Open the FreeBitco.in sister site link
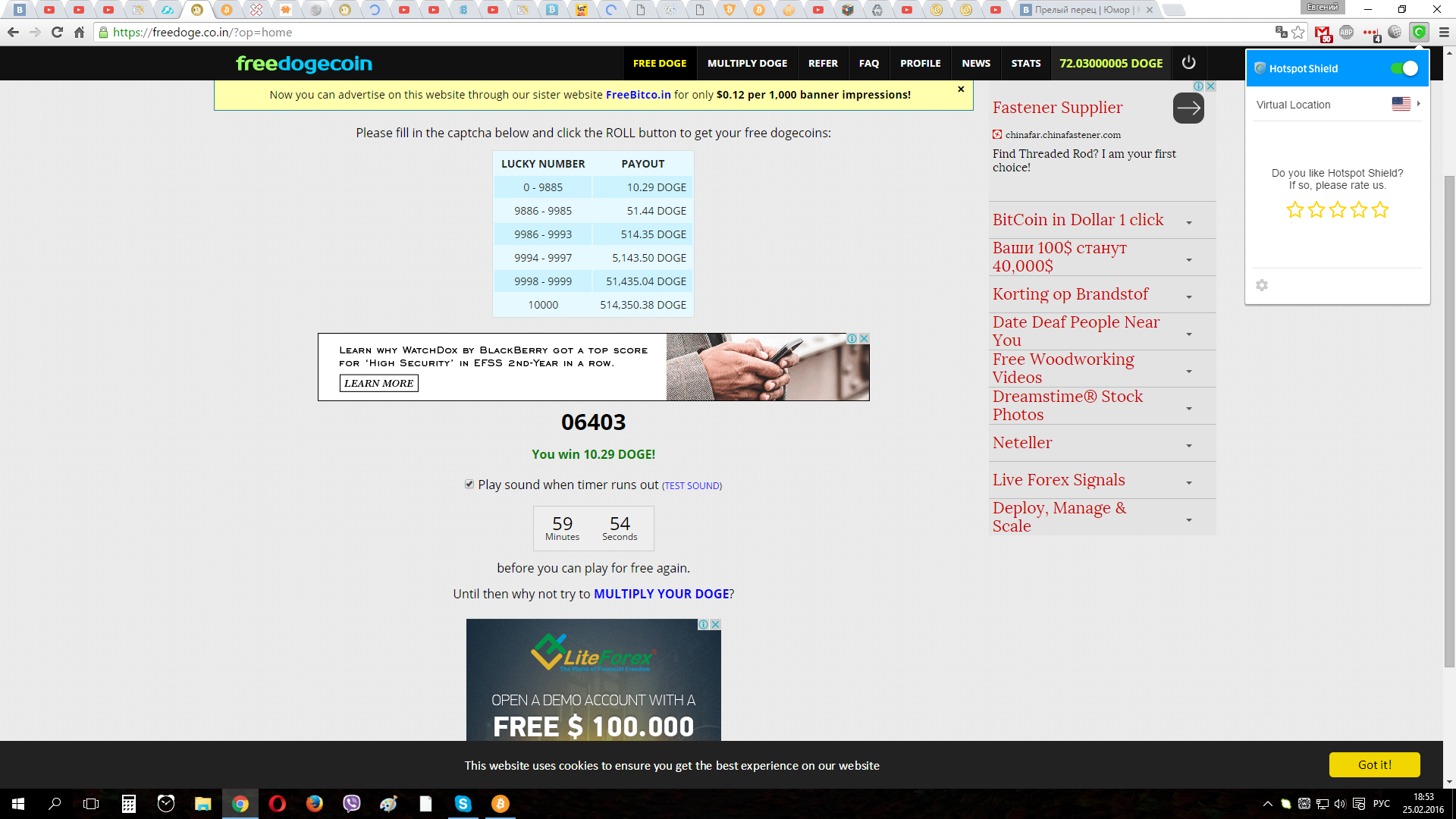 tap(638, 95)
